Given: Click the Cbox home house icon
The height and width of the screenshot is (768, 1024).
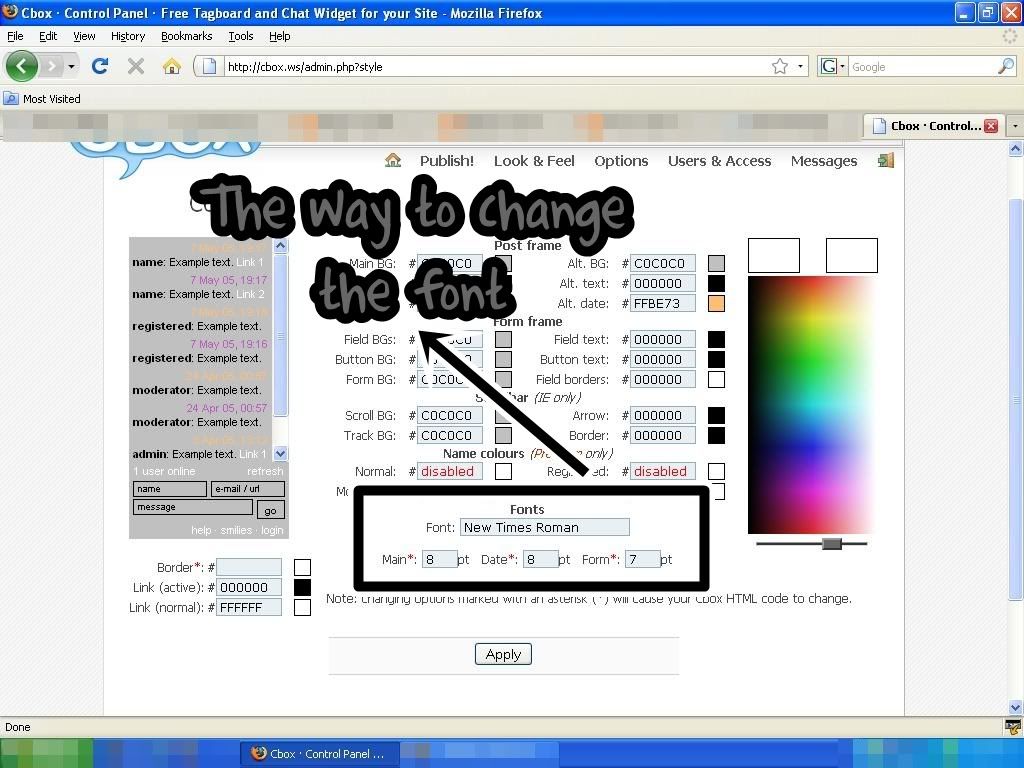Looking at the screenshot, I should tap(393, 160).
